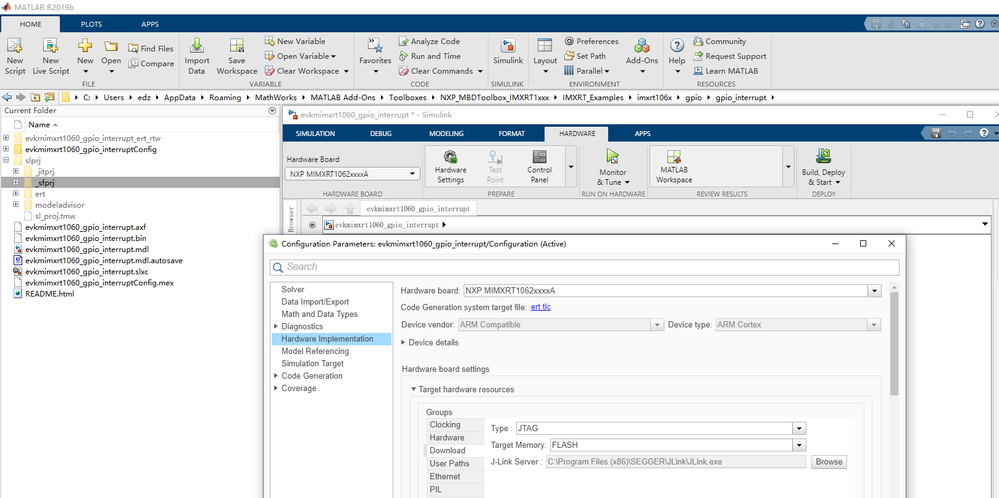Click New Variable
Screen dimensions: 999x498
click(295, 41)
